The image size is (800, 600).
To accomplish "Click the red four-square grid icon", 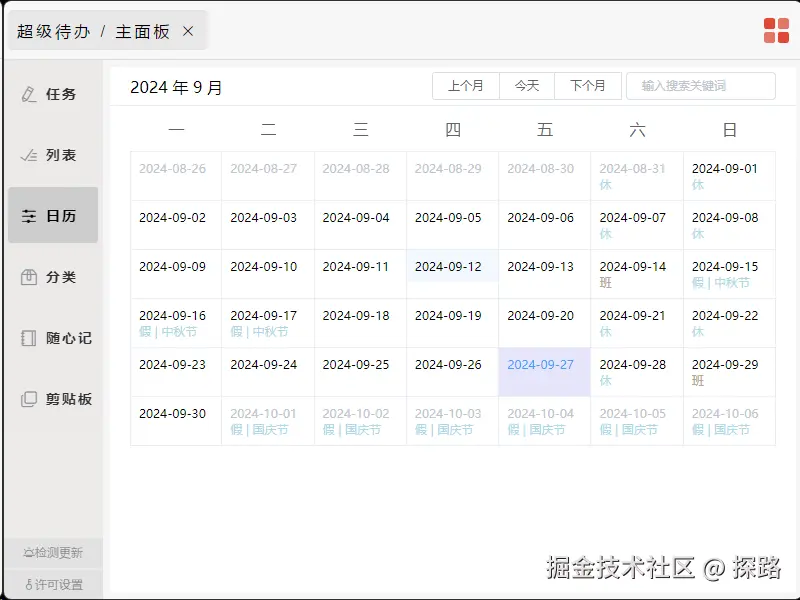I will 776,31.
